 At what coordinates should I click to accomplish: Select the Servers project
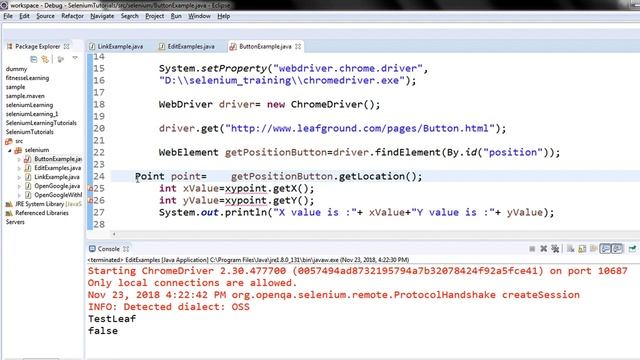pos(15,222)
